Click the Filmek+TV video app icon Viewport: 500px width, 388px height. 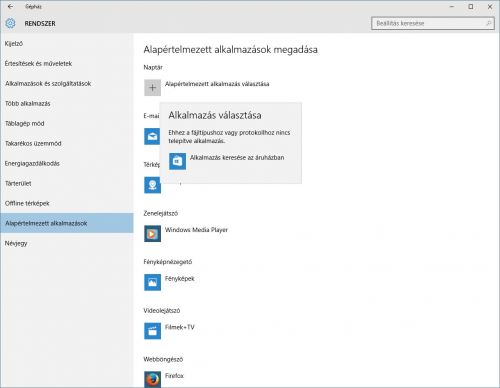152,331
